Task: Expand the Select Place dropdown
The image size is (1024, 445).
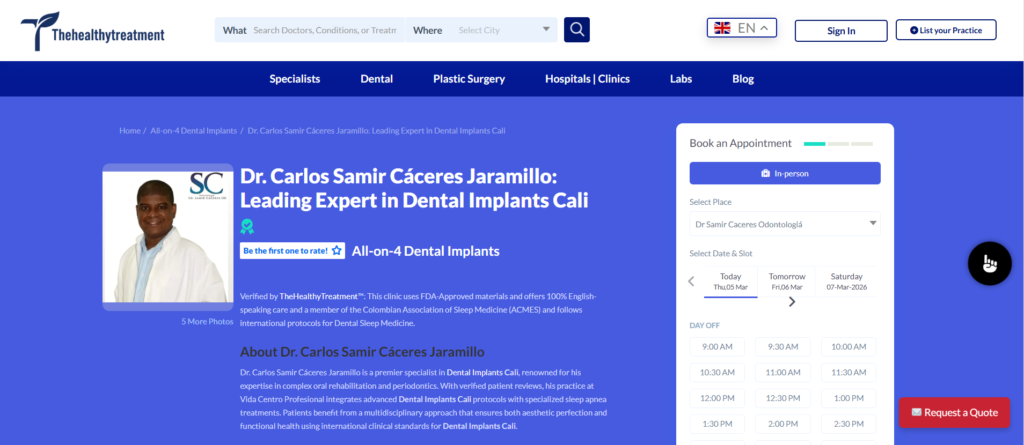Action: click(785, 224)
